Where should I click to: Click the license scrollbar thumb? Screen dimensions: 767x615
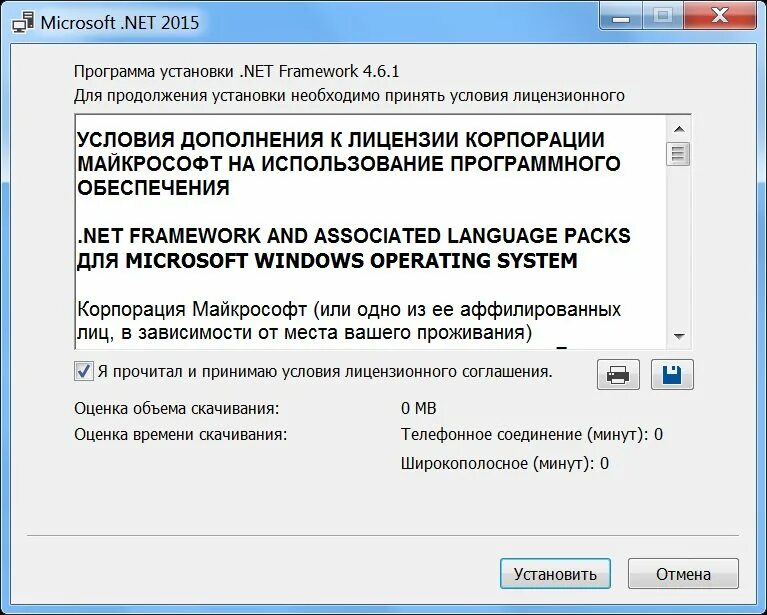pos(678,154)
